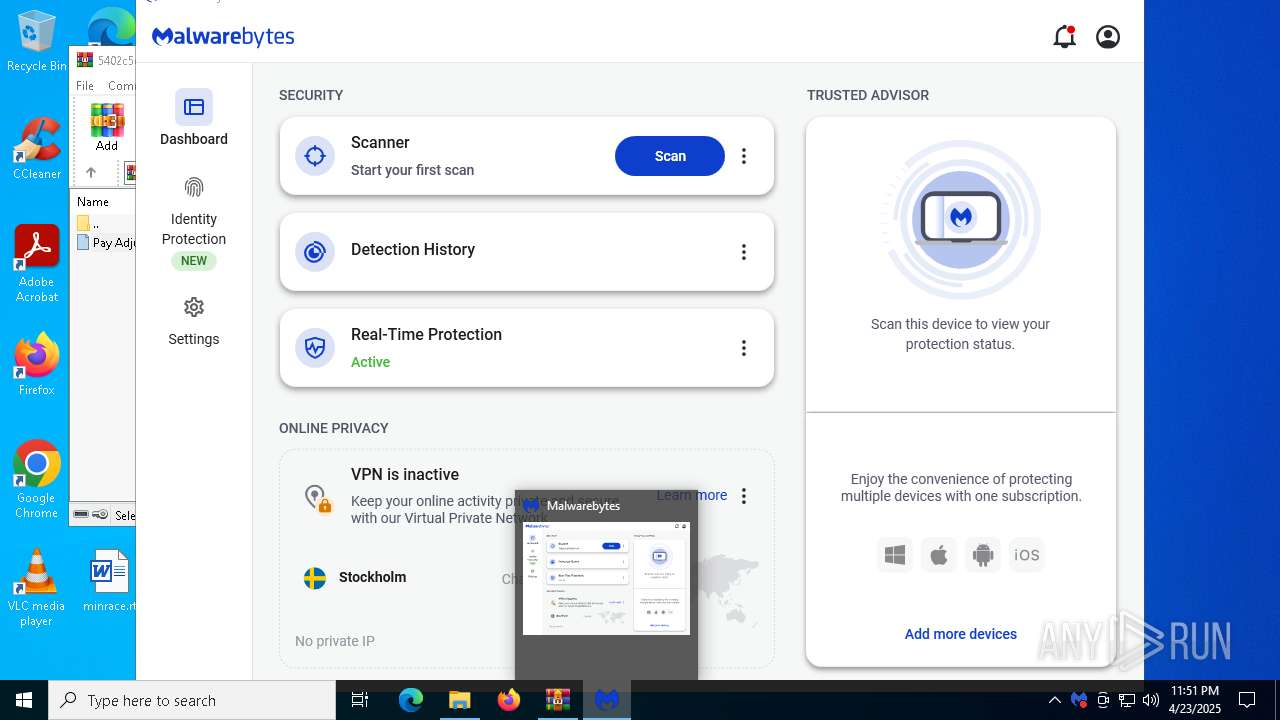Click the VPN location lock icon
This screenshot has height=720, width=1280.
pyautogui.click(x=317, y=498)
